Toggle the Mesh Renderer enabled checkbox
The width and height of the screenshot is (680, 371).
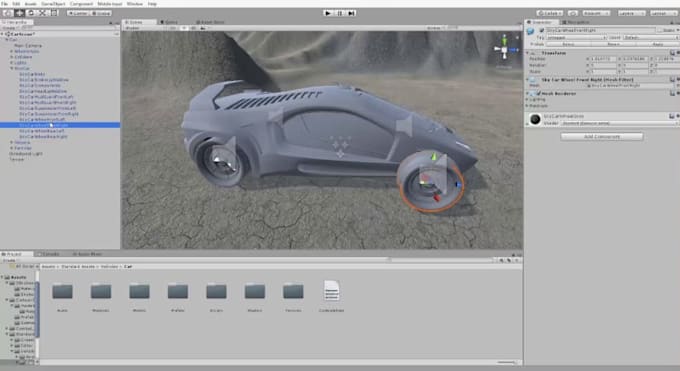coord(538,93)
